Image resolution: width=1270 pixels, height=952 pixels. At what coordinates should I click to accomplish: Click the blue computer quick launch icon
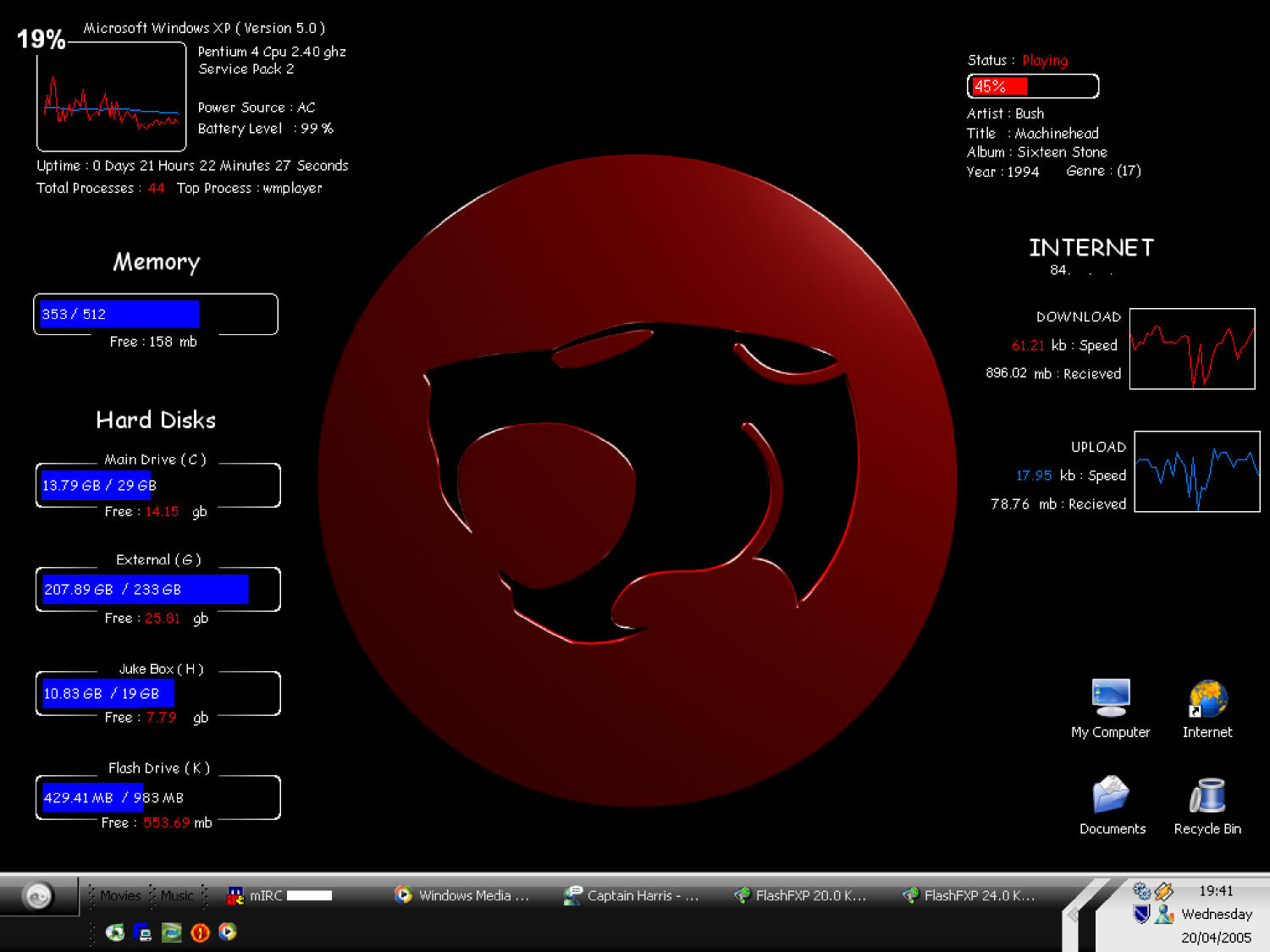pyautogui.click(x=143, y=933)
